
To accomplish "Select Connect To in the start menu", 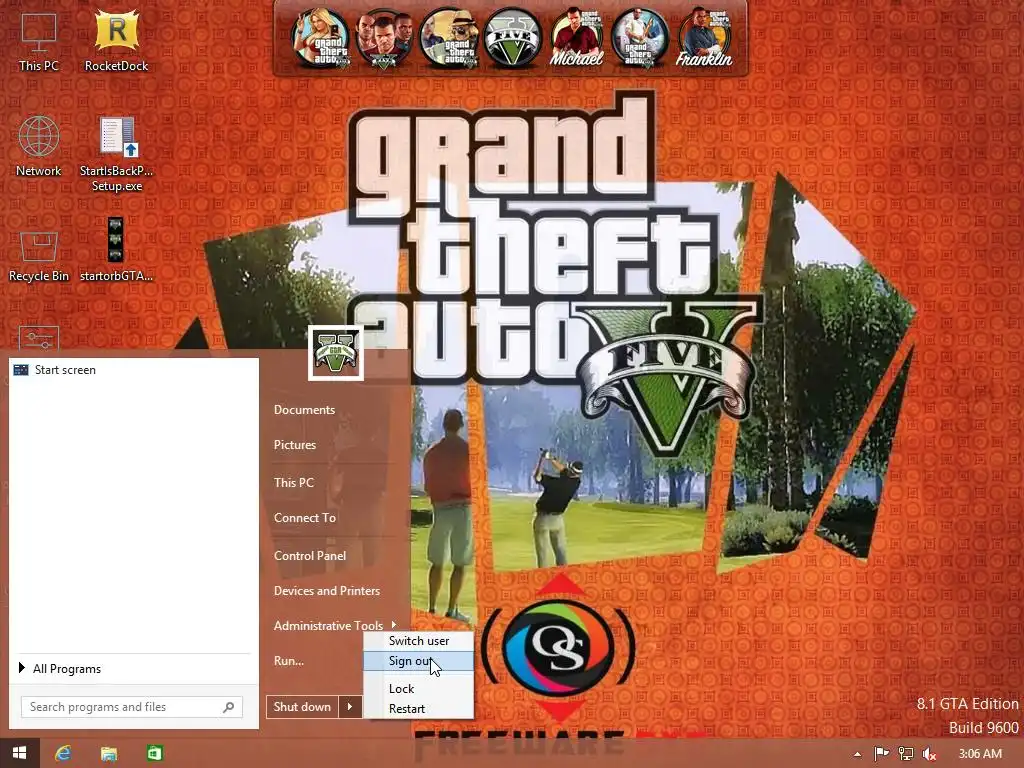I will 304,518.
